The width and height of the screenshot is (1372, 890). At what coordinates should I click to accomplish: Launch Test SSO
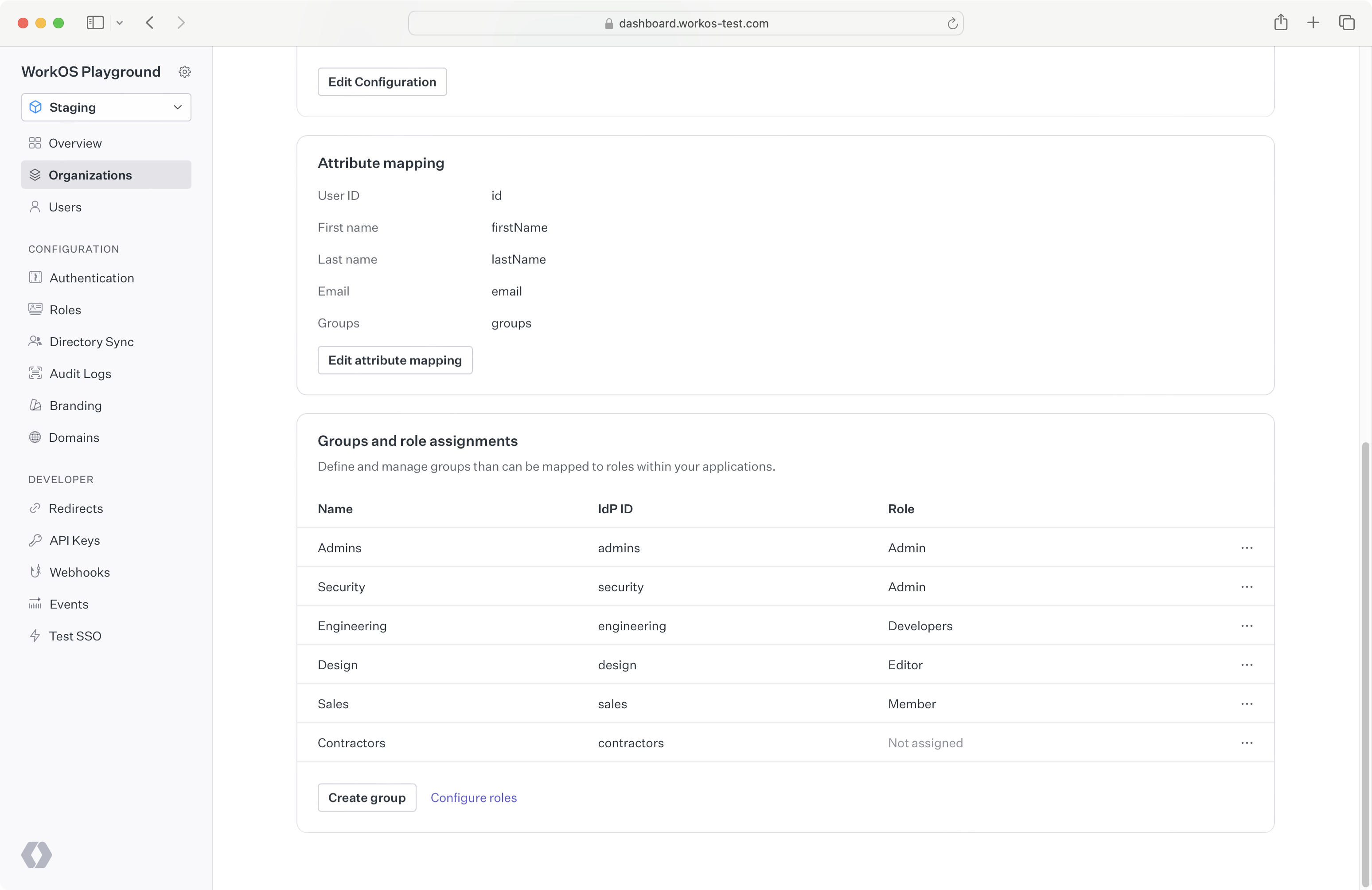tap(75, 635)
